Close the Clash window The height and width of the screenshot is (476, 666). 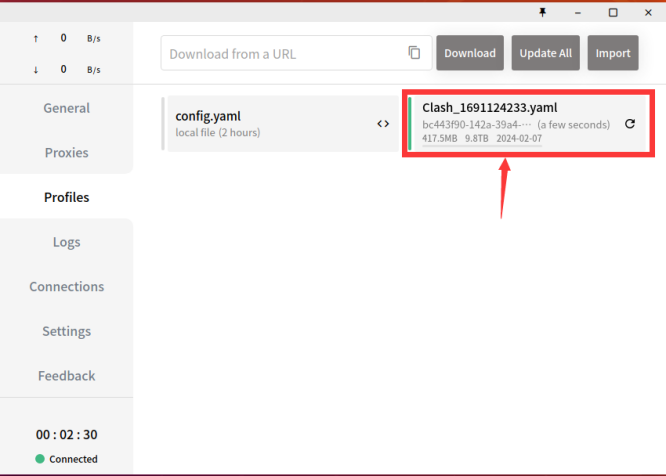click(648, 13)
